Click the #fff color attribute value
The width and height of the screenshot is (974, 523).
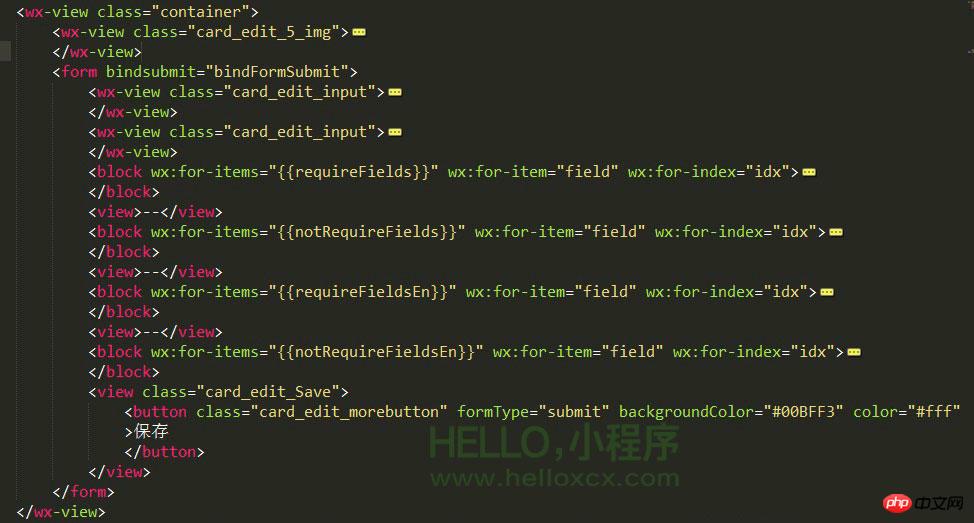(934, 412)
